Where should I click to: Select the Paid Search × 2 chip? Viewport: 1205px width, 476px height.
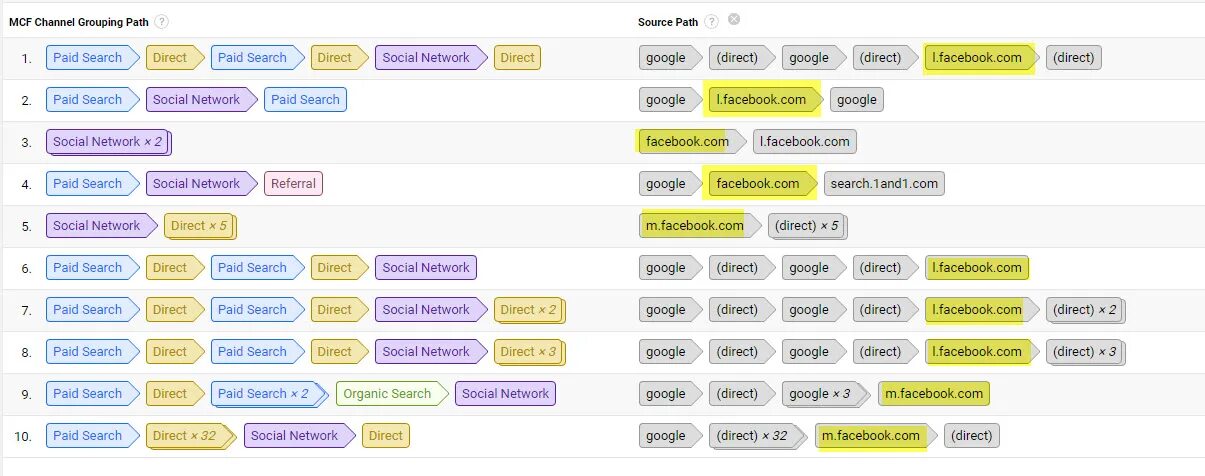264,394
